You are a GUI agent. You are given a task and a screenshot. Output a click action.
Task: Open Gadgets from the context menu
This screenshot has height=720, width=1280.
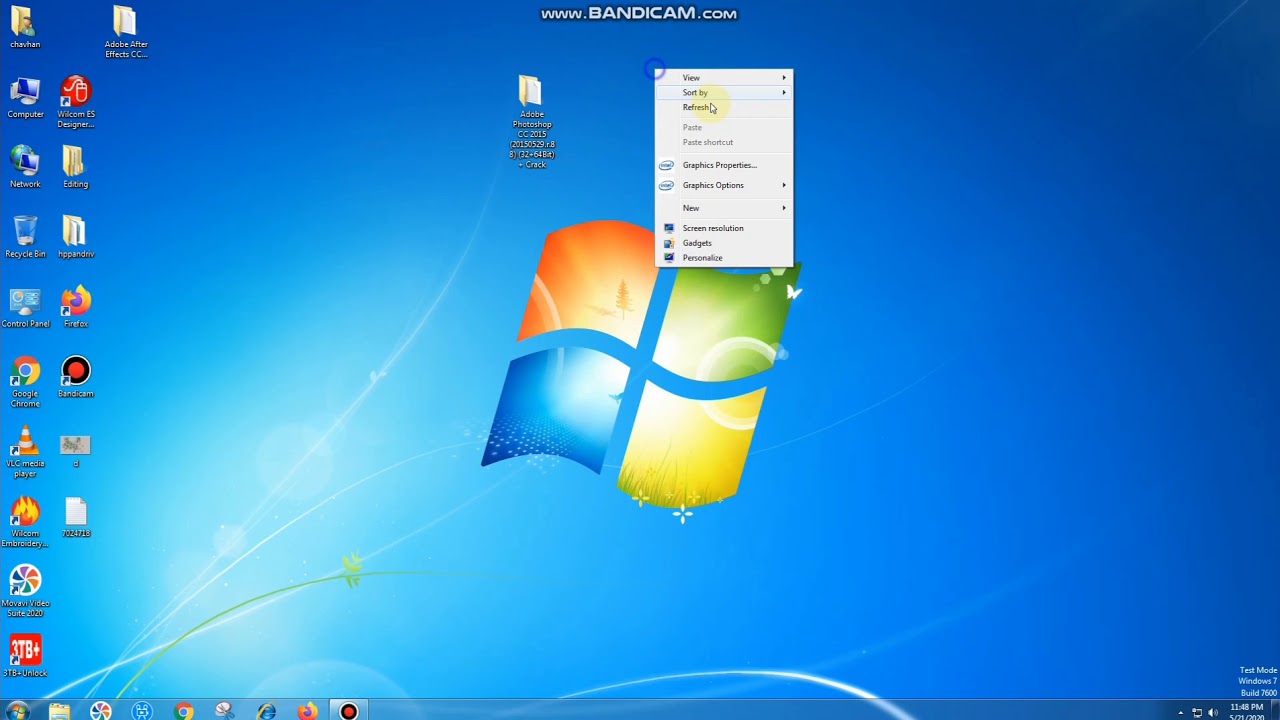tap(724, 243)
